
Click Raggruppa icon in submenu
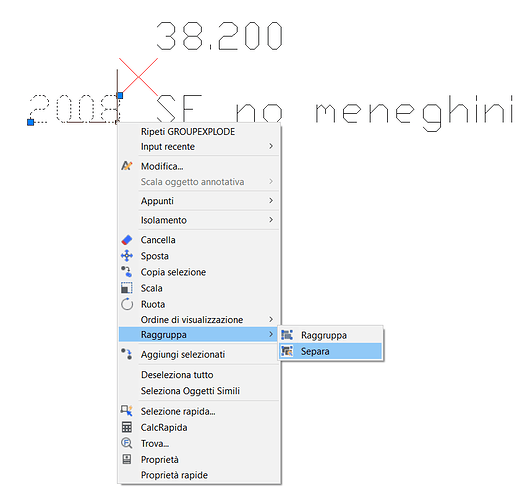click(287, 335)
